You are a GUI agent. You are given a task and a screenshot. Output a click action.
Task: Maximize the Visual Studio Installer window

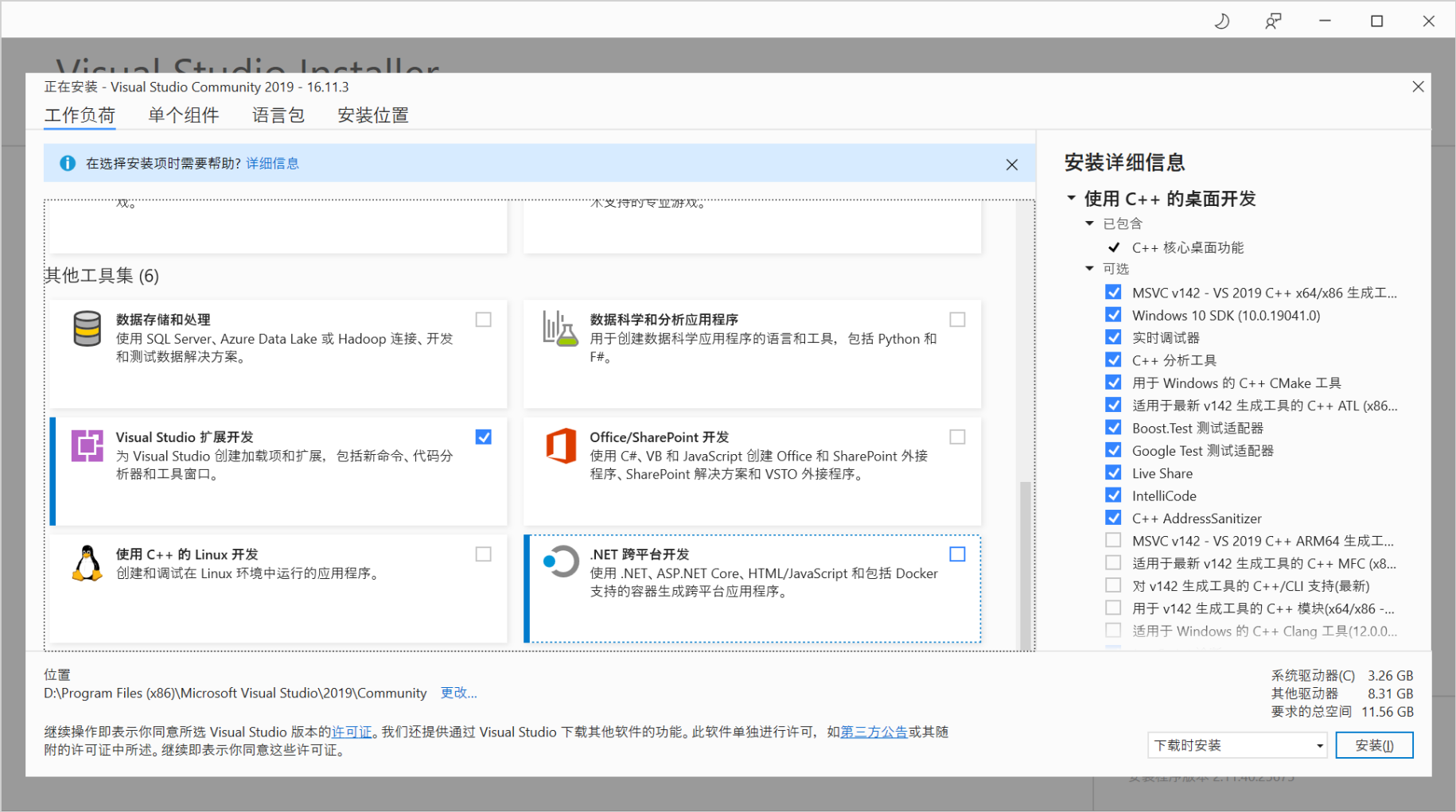[x=1376, y=21]
